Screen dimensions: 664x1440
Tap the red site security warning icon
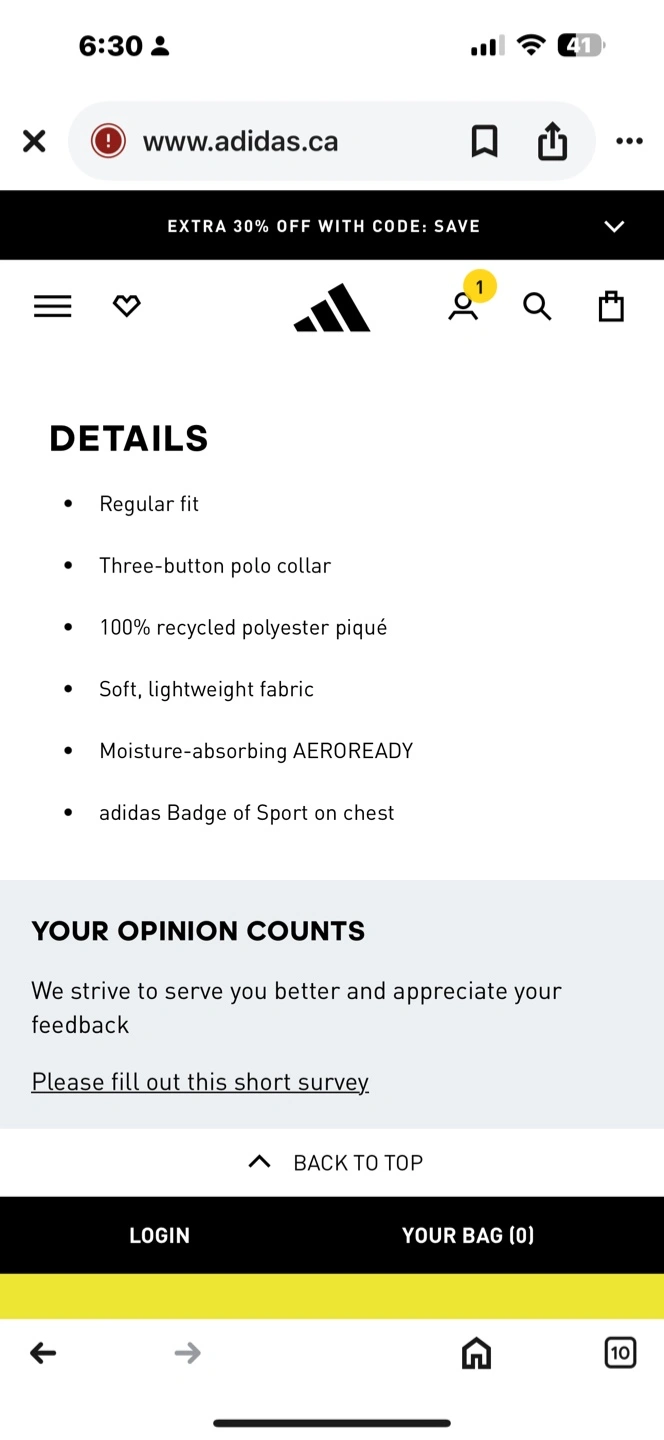coord(108,142)
